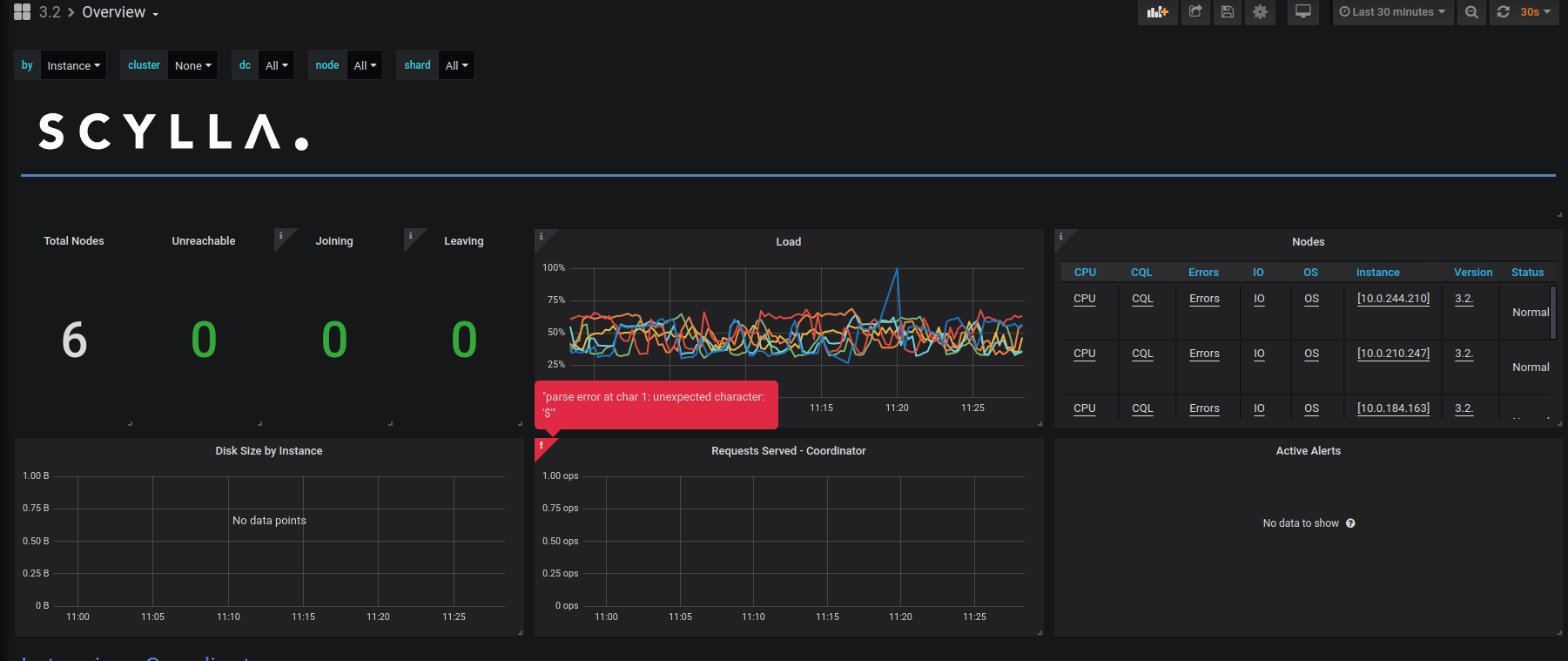This screenshot has width=1568, height=661.
Task: Open the Overview dashboard picker dropdown
Action: pos(120,12)
